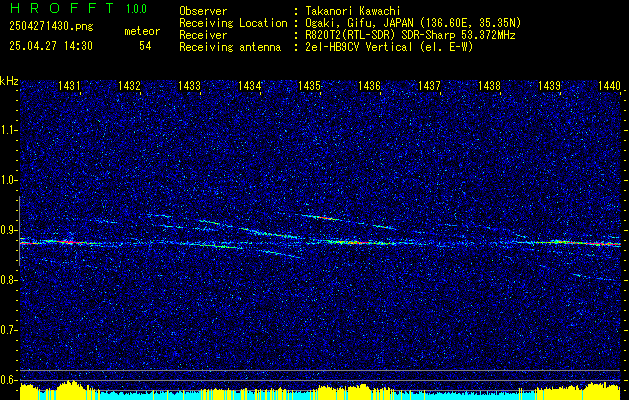Click the kHz axis unit label
Image resolution: width=629 pixels, height=400 pixels.
[9, 81]
